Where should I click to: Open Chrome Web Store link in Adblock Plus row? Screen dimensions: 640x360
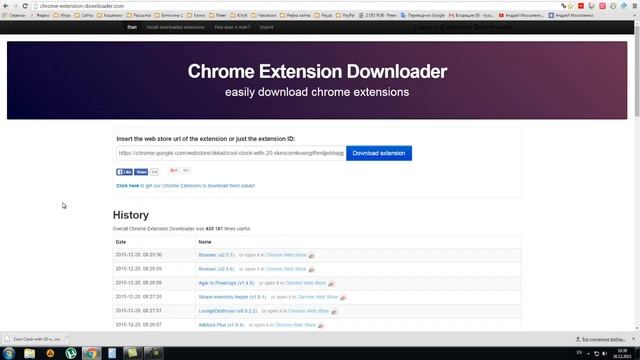coord(295,325)
